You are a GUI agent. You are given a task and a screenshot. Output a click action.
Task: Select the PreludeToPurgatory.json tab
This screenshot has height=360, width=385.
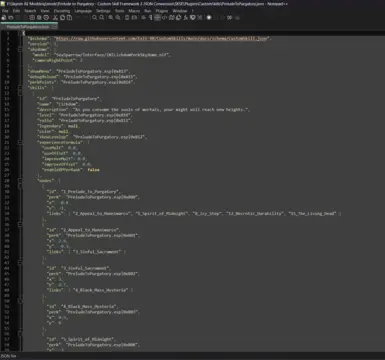point(28,27)
